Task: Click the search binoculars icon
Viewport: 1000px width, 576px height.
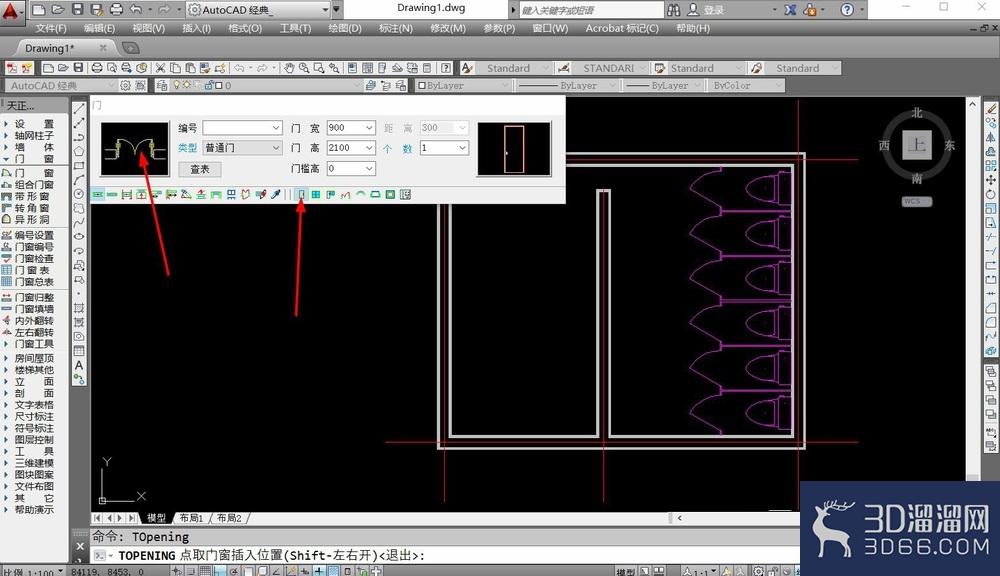Action: click(674, 10)
